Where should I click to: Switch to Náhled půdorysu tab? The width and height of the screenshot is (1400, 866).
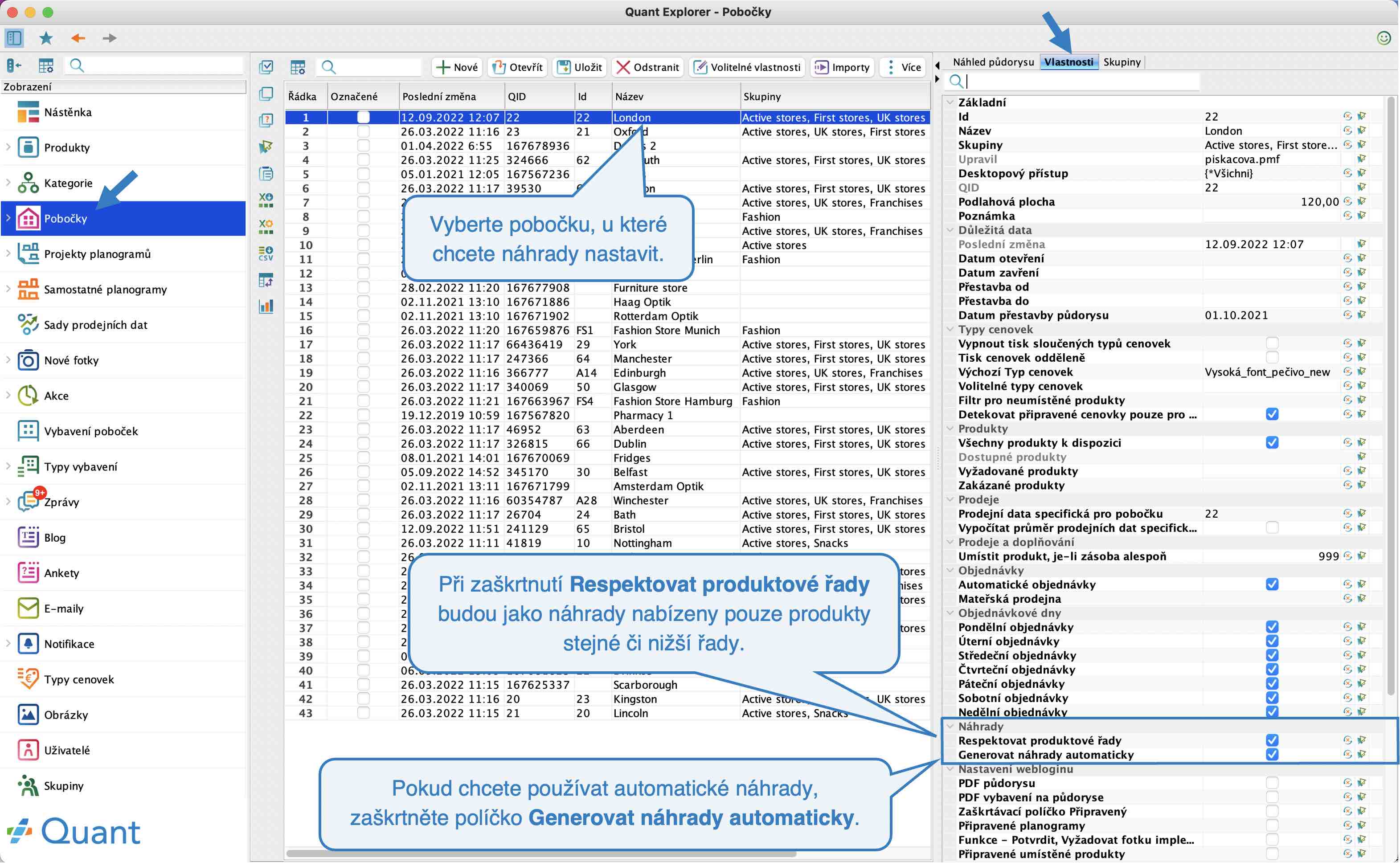pyautogui.click(x=993, y=62)
